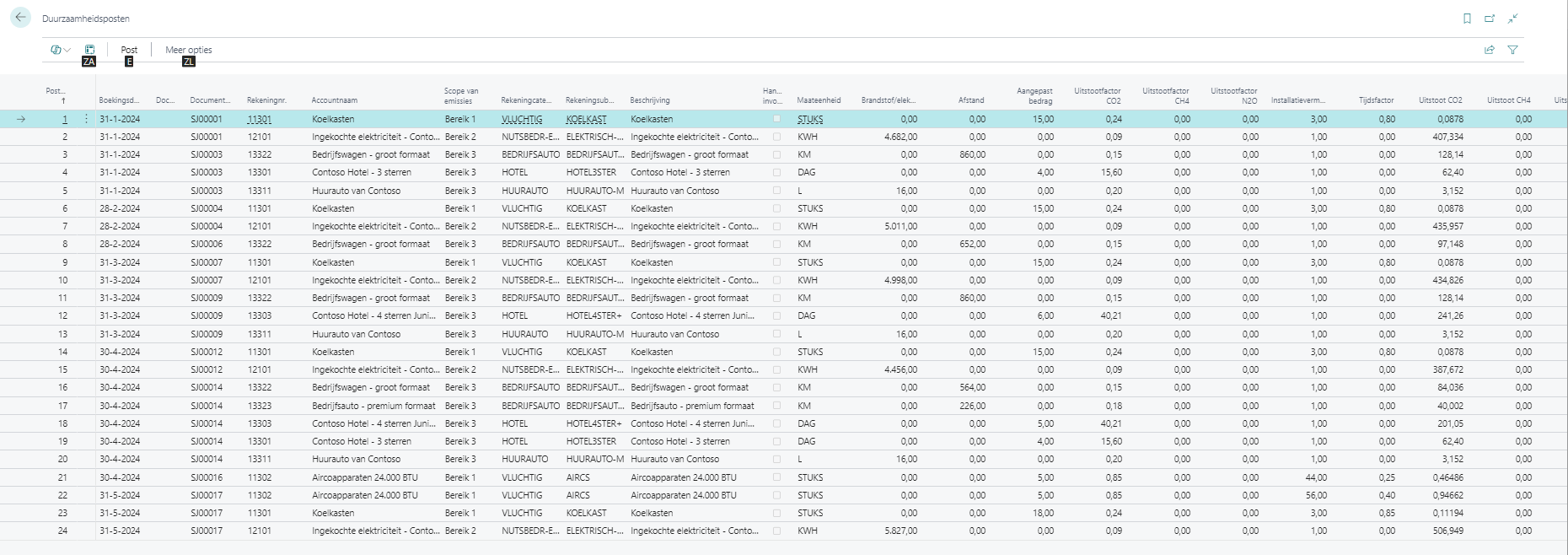Select document number SJ00016
The height and width of the screenshot is (555, 1568).
[x=207, y=477]
